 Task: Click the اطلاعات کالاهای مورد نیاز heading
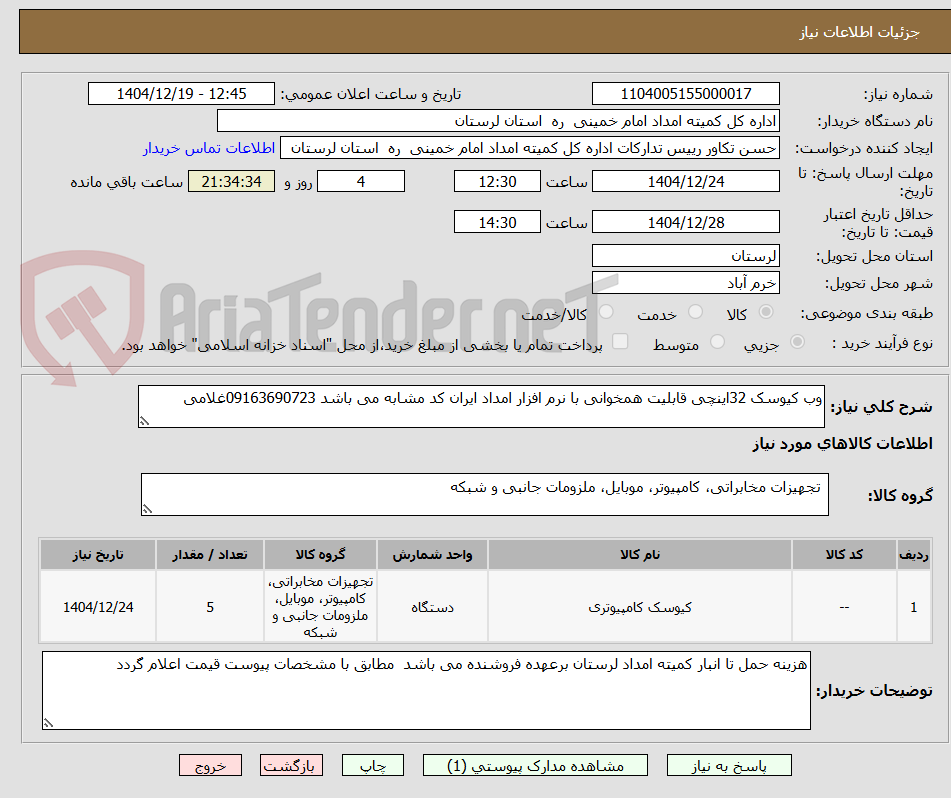click(x=842, y=444)
